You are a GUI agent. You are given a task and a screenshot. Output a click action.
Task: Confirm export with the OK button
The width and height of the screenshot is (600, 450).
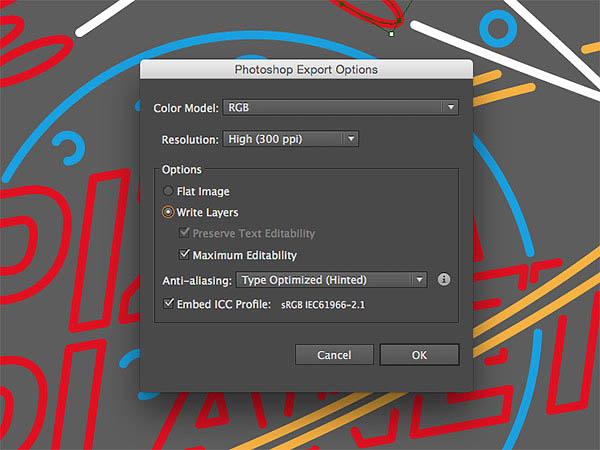(419, 355)
